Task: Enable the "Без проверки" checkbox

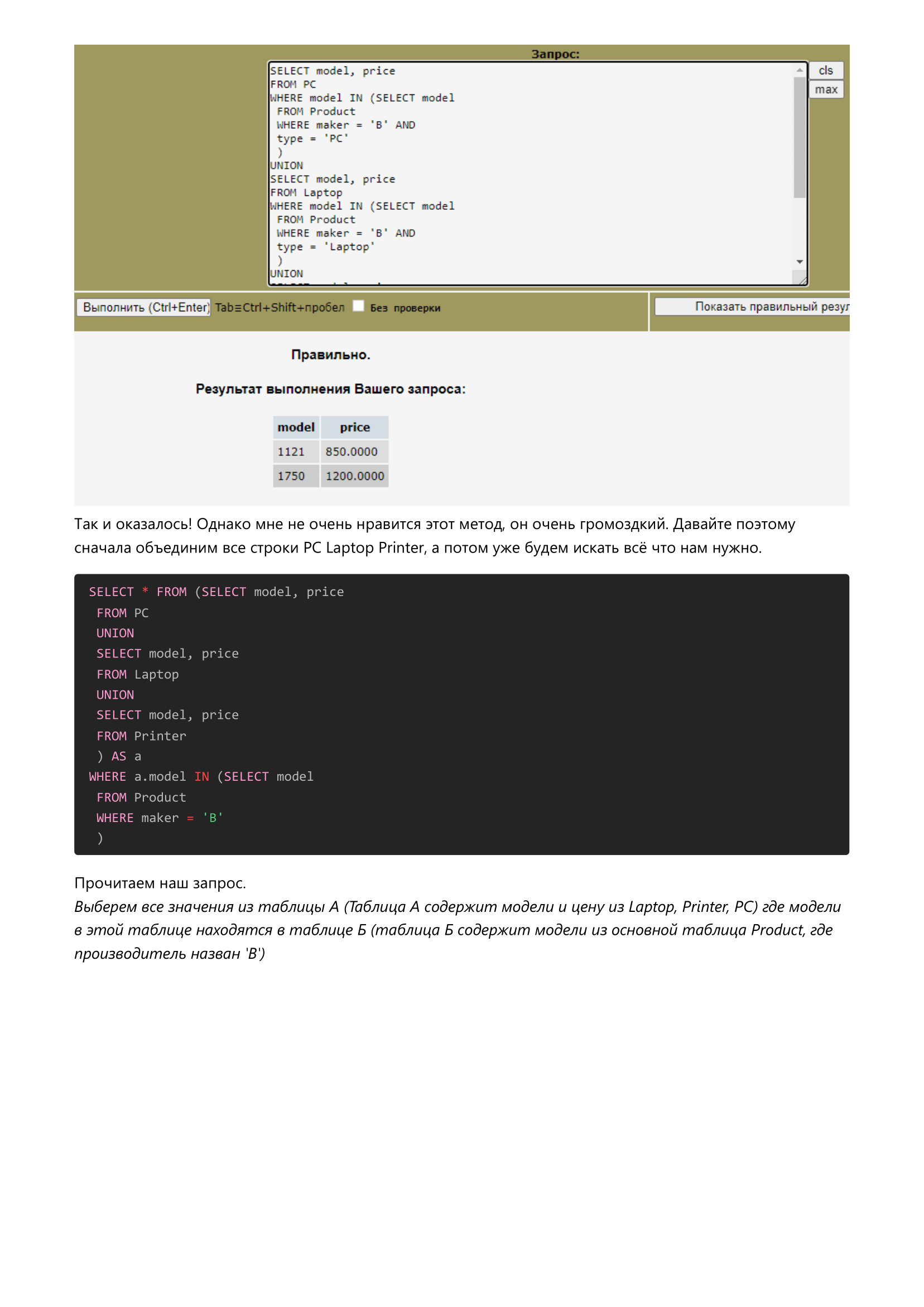Action: coord(359,306)
